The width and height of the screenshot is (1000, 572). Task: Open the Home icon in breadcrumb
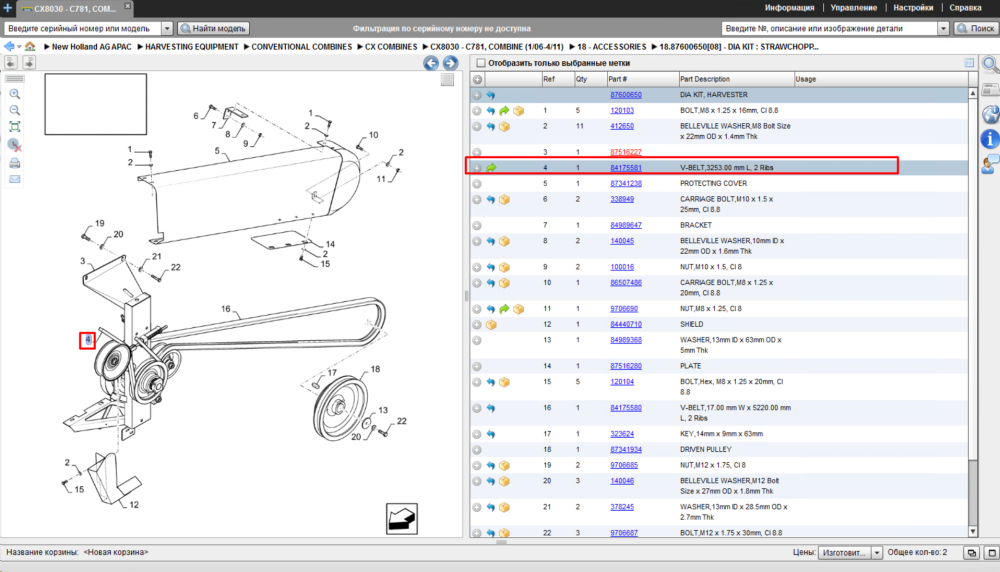tap(30, 47)
